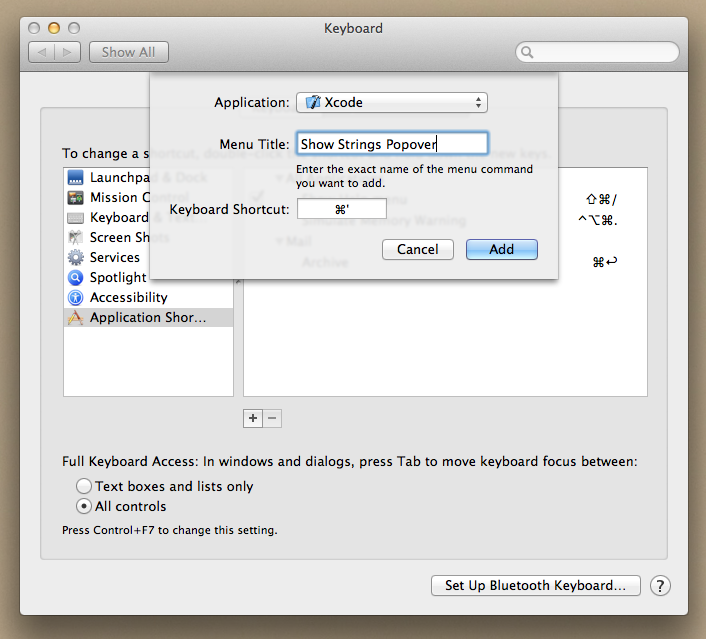The width and height of the screenshot is (706, 639).
Task: Click Set Up Bluetooth Keyboard button
Action: 536,585
